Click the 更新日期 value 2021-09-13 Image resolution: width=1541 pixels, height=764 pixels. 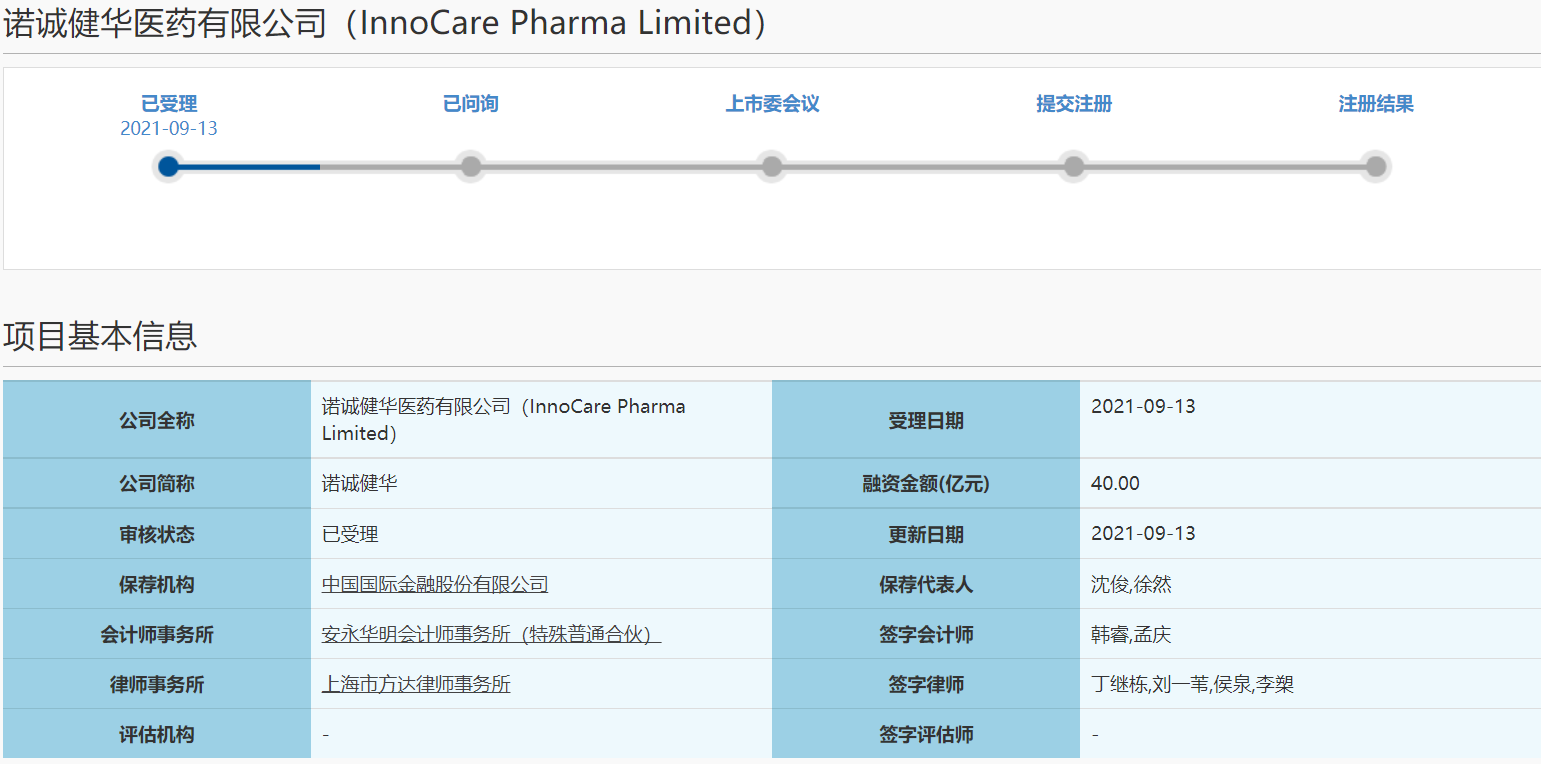[1143, 534]
